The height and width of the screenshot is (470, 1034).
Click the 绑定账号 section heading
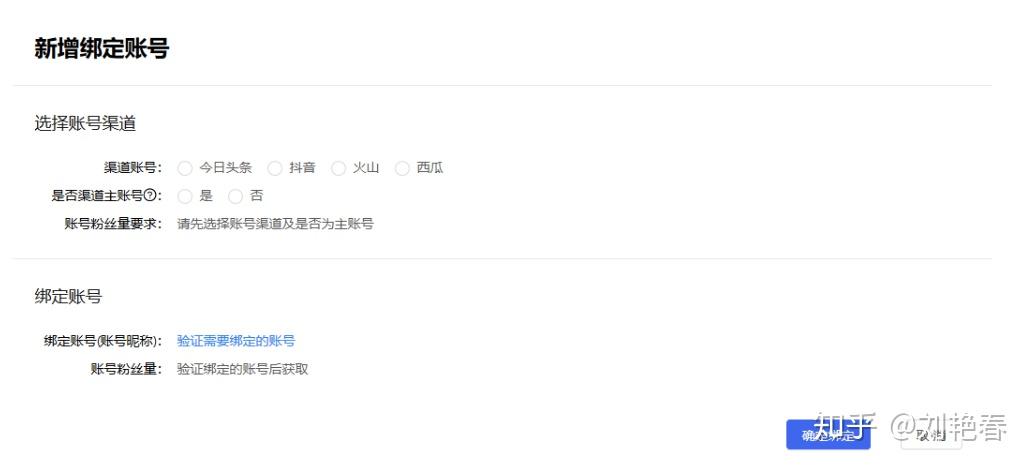pos(68,297)
